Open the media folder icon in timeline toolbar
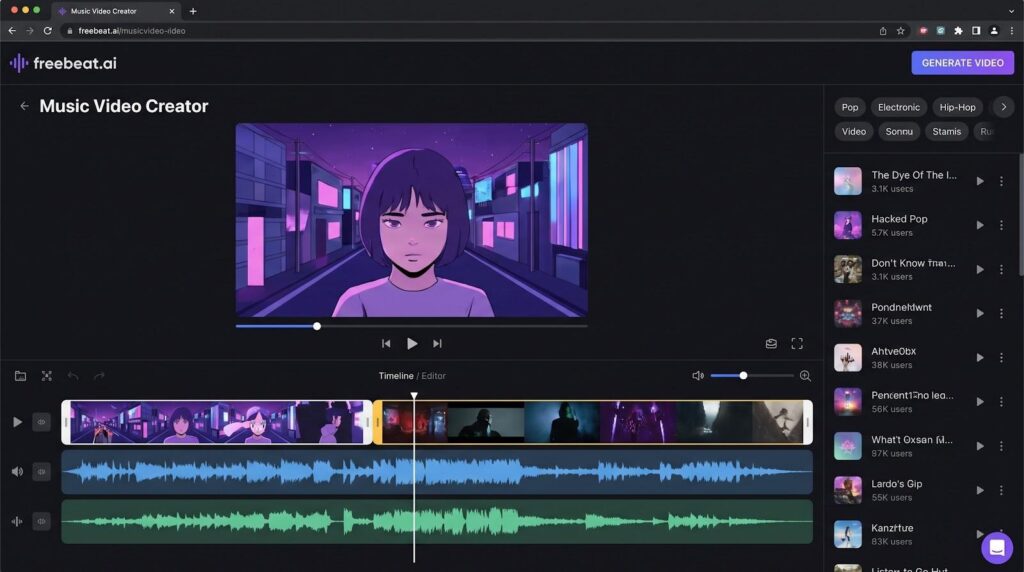This screenshot has width=1024, height=572. (20, 376)
